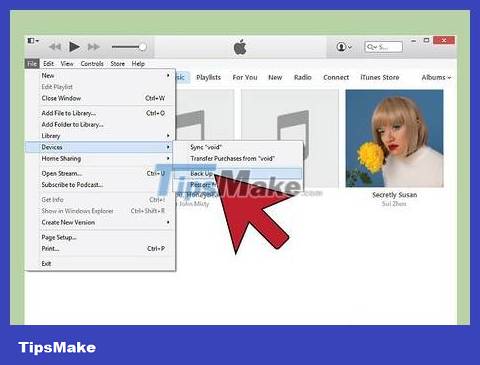Choose Open Stream menu item

tap(100, 174)
